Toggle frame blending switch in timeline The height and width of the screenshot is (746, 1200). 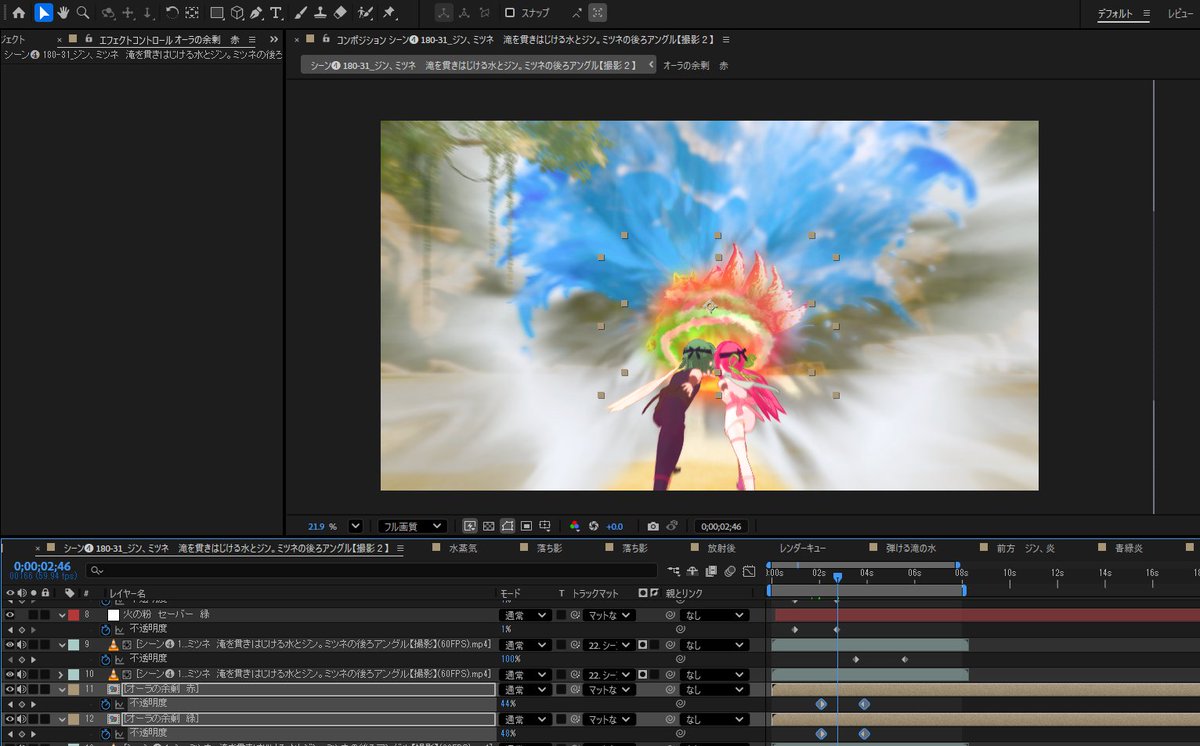click(x=711, y=571)
